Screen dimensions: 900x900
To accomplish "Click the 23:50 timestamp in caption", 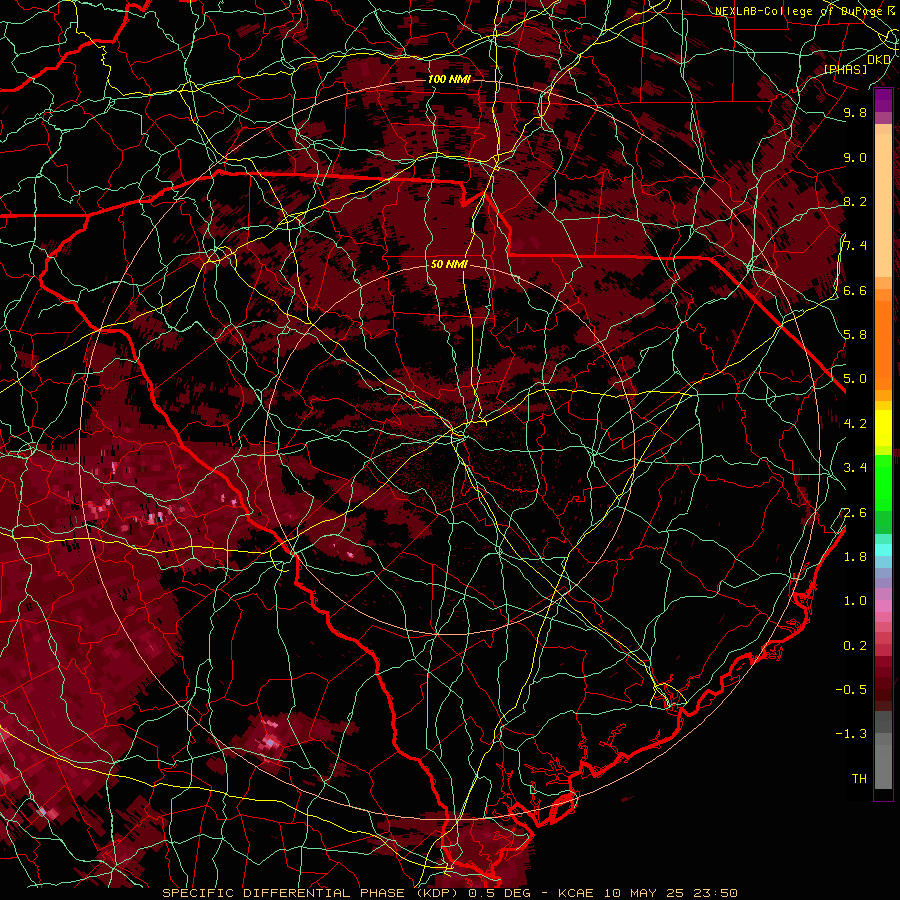I will click(x=714, y=893).
